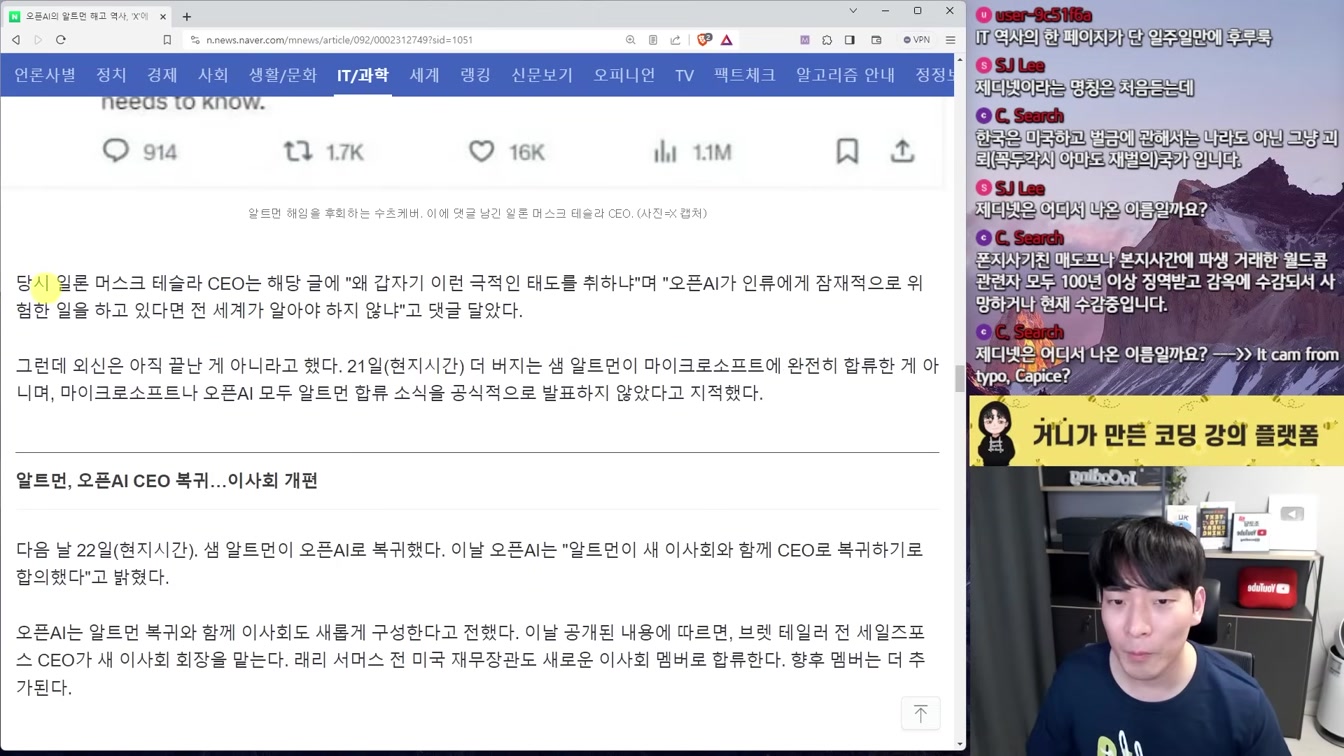Close the 오픈AI의 알트먼 해고 역사 tab
The height and width of the screenshot is (756, 1344).
163,16
